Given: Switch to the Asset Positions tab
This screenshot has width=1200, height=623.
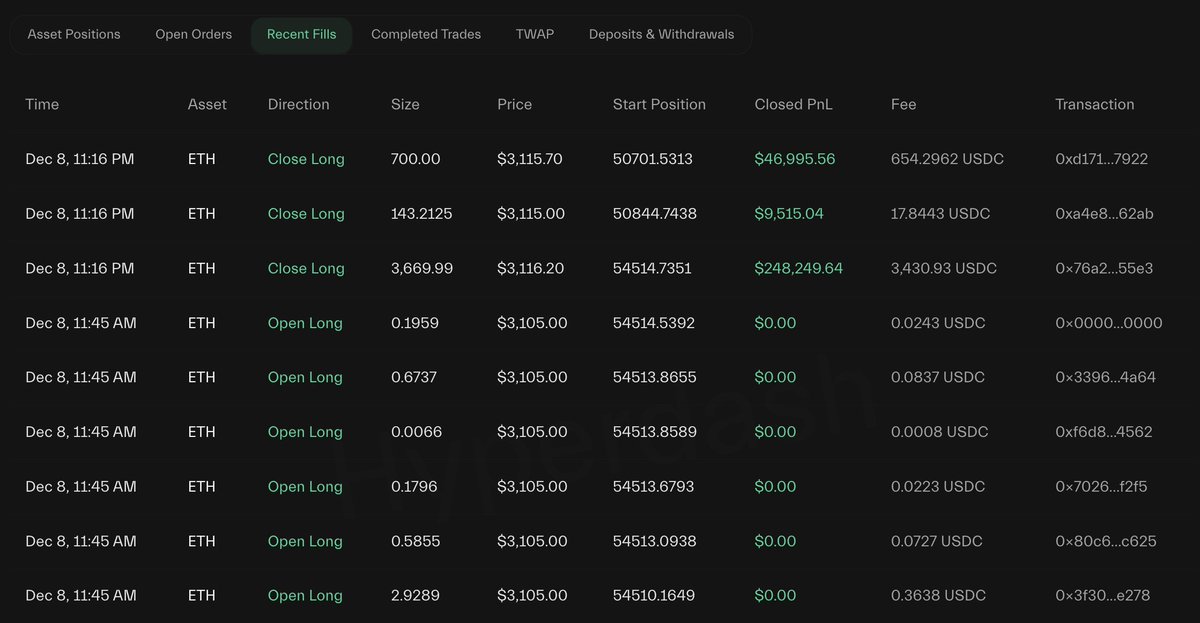Looking at the screenshot, I should coord(72,34).
